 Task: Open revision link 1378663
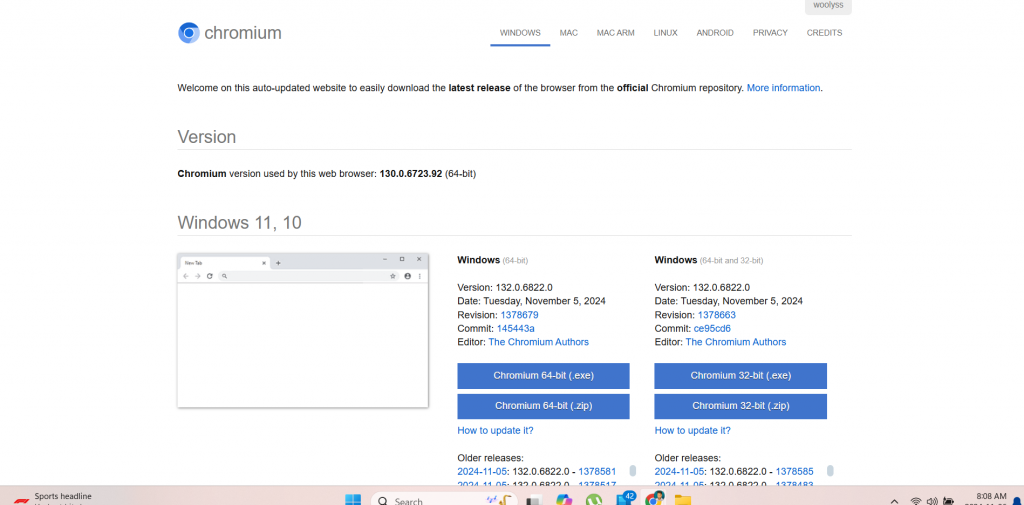[716, 315]
